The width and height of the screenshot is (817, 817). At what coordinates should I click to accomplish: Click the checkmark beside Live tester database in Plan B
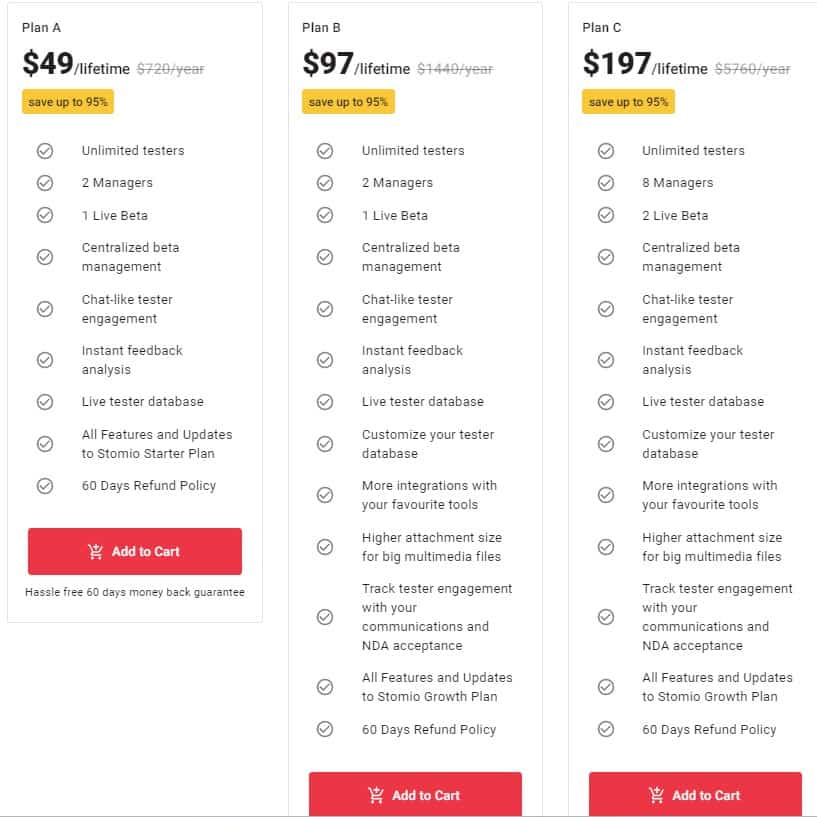click(325, 401)
